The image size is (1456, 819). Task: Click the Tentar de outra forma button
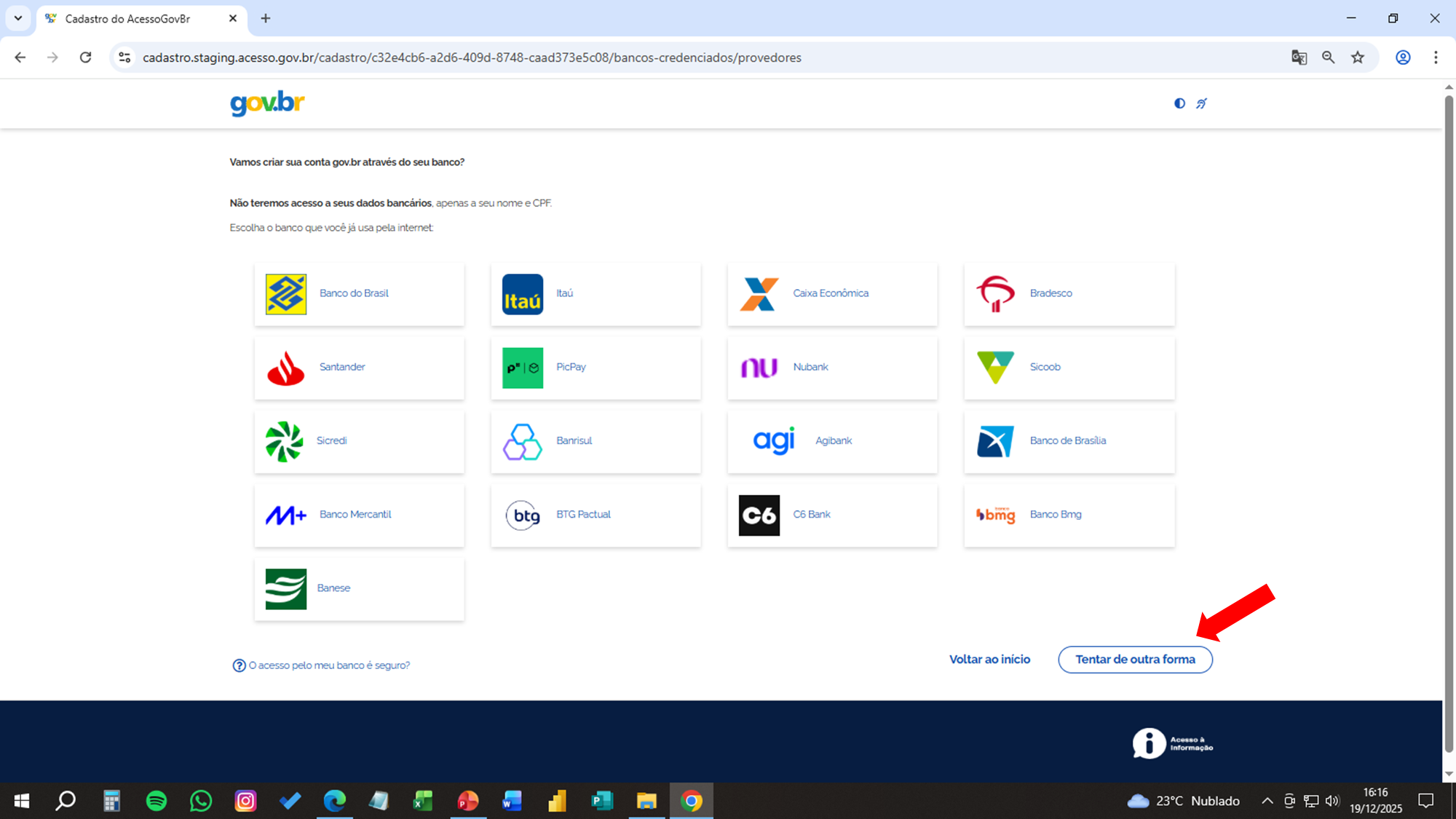coord(1135,660)
